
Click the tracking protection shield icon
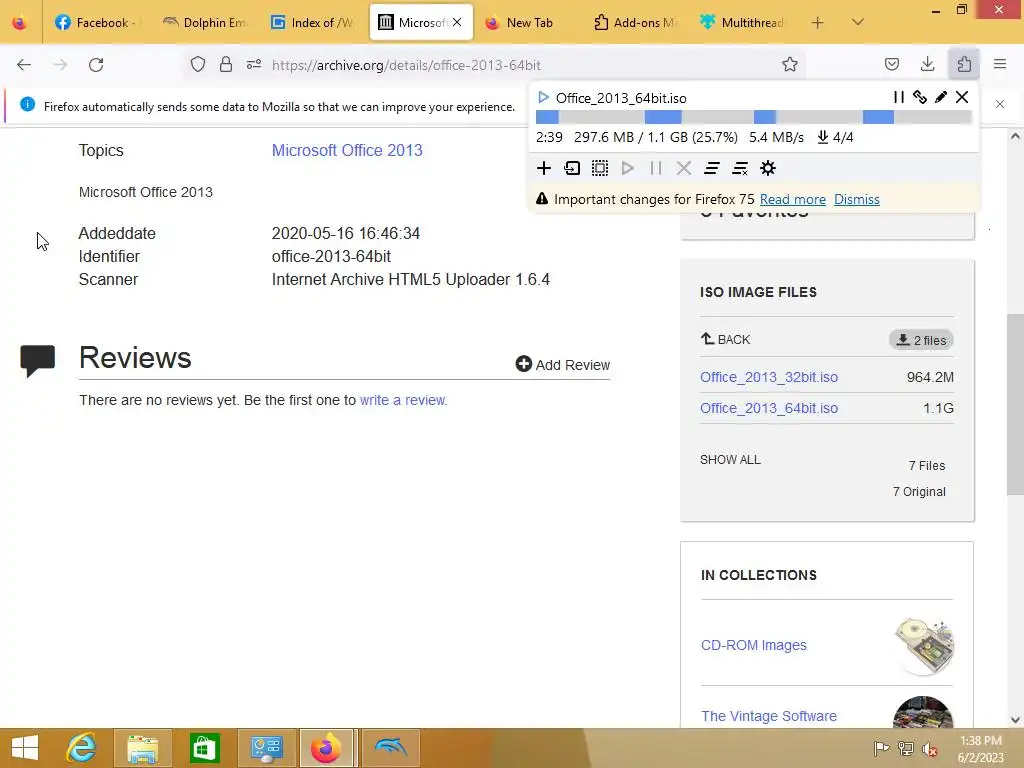(x=198, y=65)
